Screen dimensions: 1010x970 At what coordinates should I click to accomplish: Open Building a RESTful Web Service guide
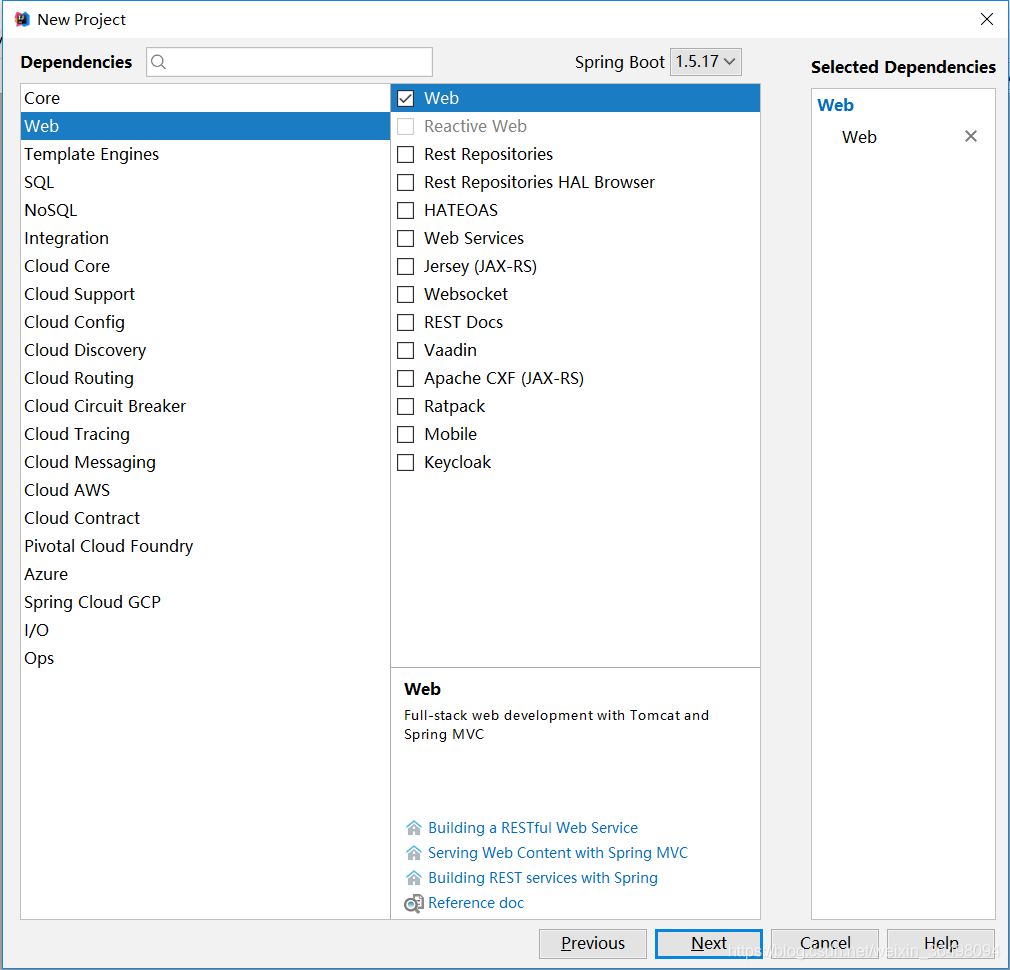[533, 828]
